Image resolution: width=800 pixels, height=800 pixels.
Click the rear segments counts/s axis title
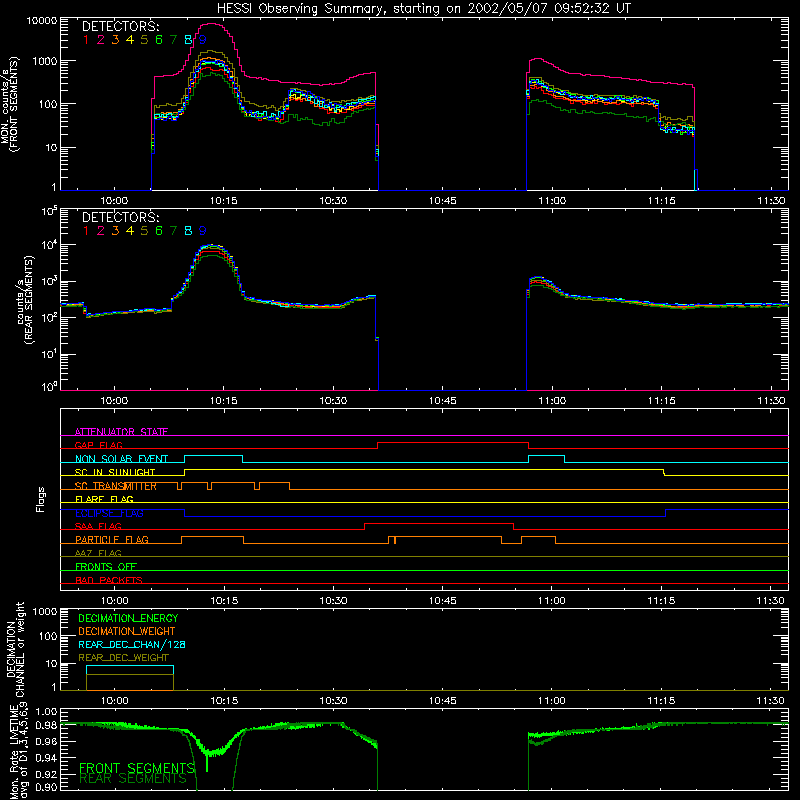pos(24,300)
